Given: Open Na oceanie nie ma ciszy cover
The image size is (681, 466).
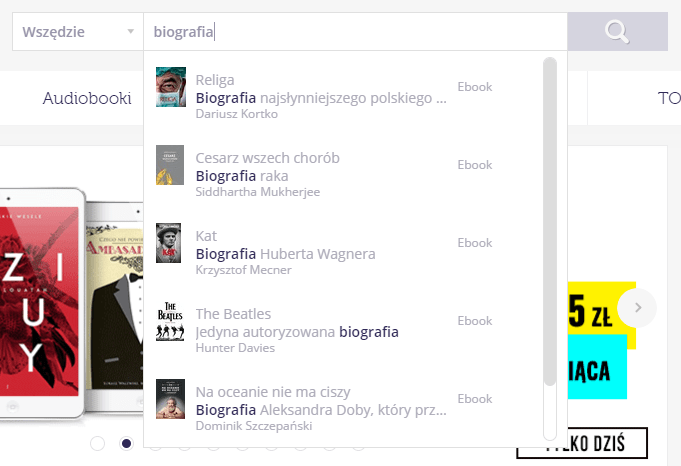Looking at the screenshot, I should click(x=170, y=399).
